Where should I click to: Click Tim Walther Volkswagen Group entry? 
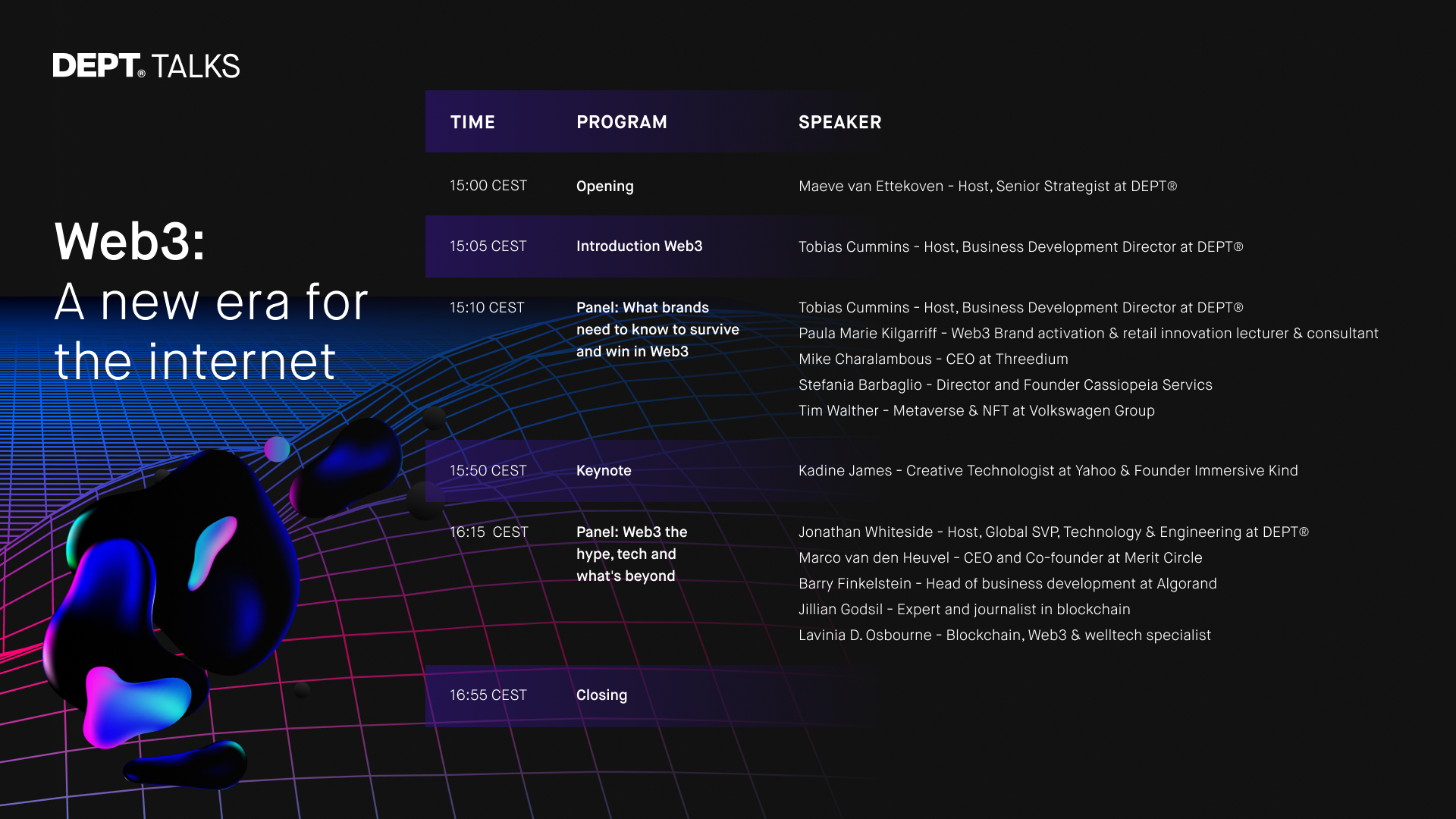[x=976, y=411]
